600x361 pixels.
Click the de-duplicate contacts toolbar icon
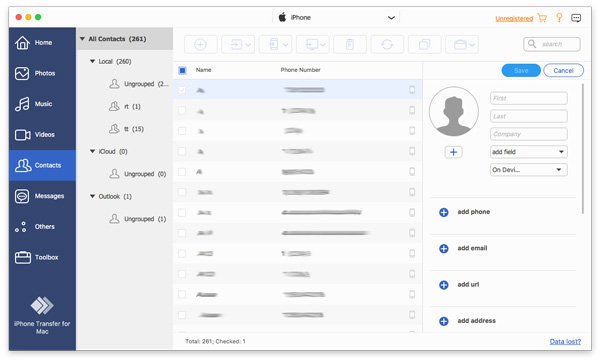425,44
